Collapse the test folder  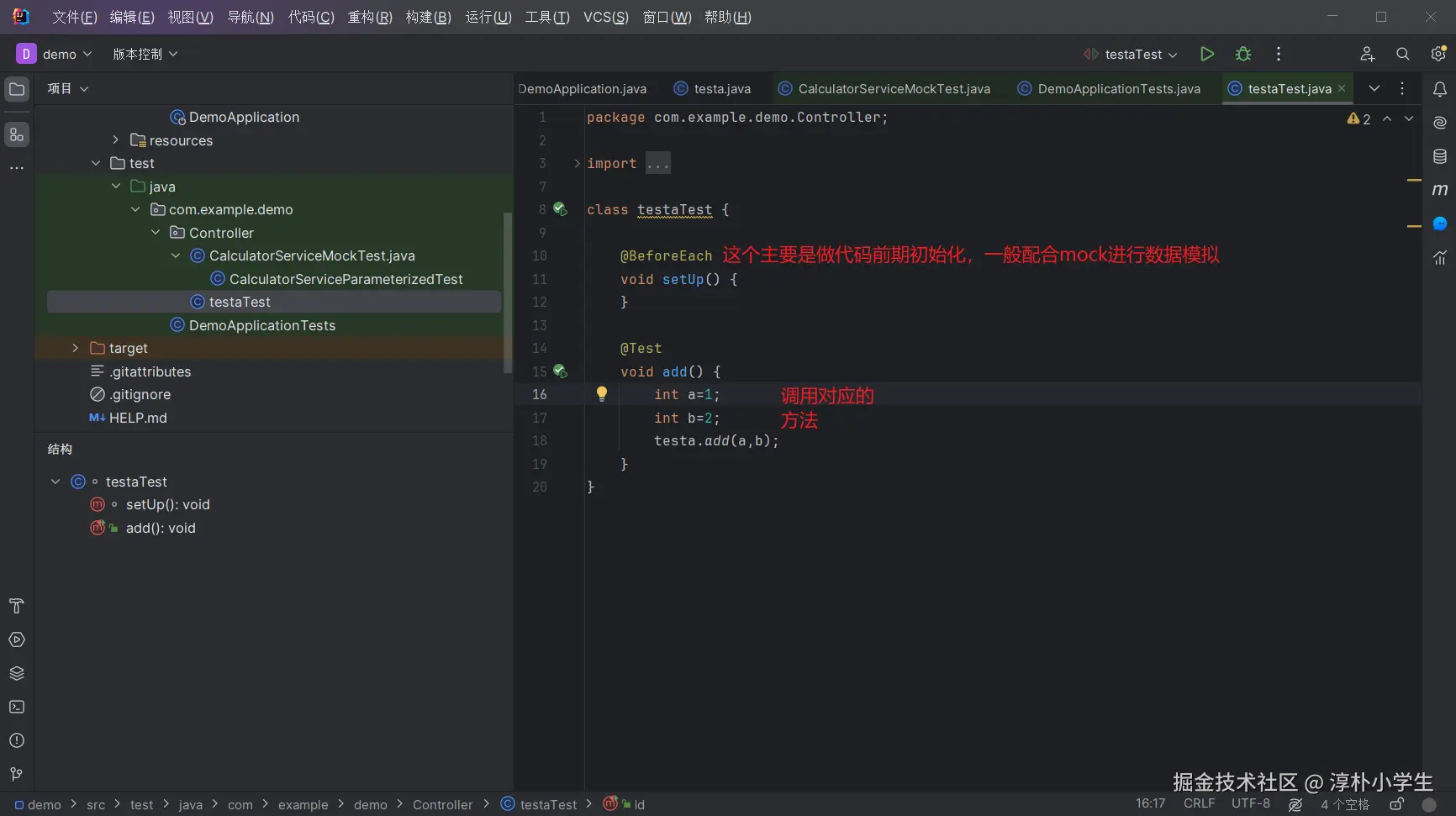[x=96, y=163]
